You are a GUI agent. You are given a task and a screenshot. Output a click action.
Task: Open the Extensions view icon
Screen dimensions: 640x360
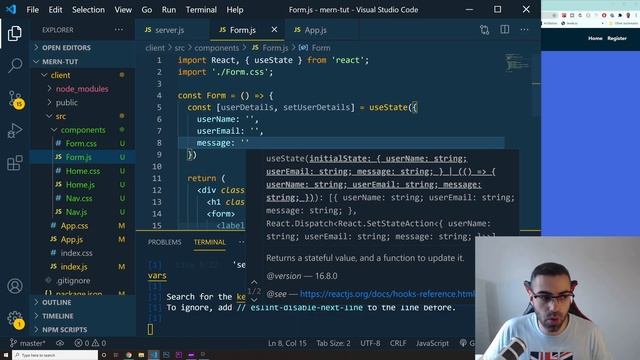point(15,163)
